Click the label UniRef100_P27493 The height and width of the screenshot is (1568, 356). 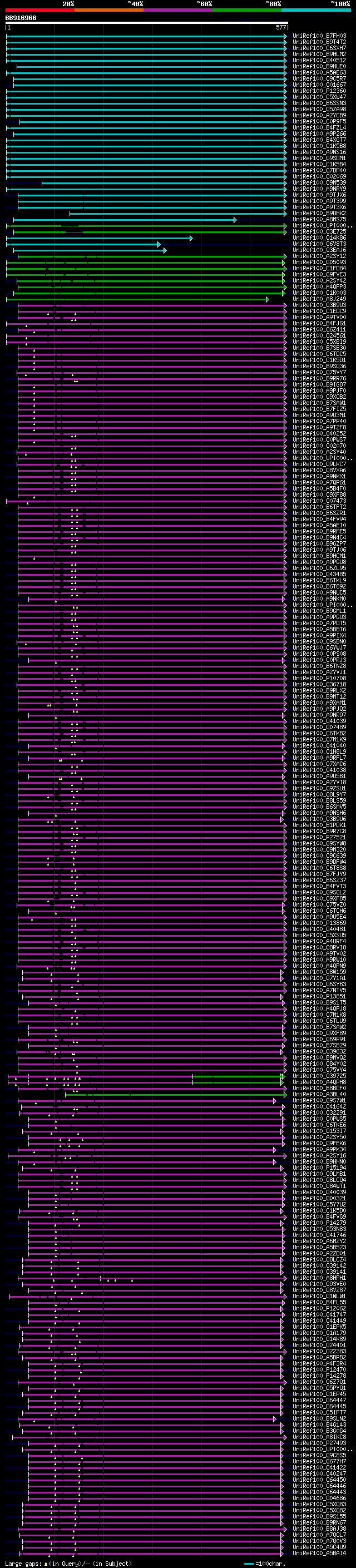319,1443
